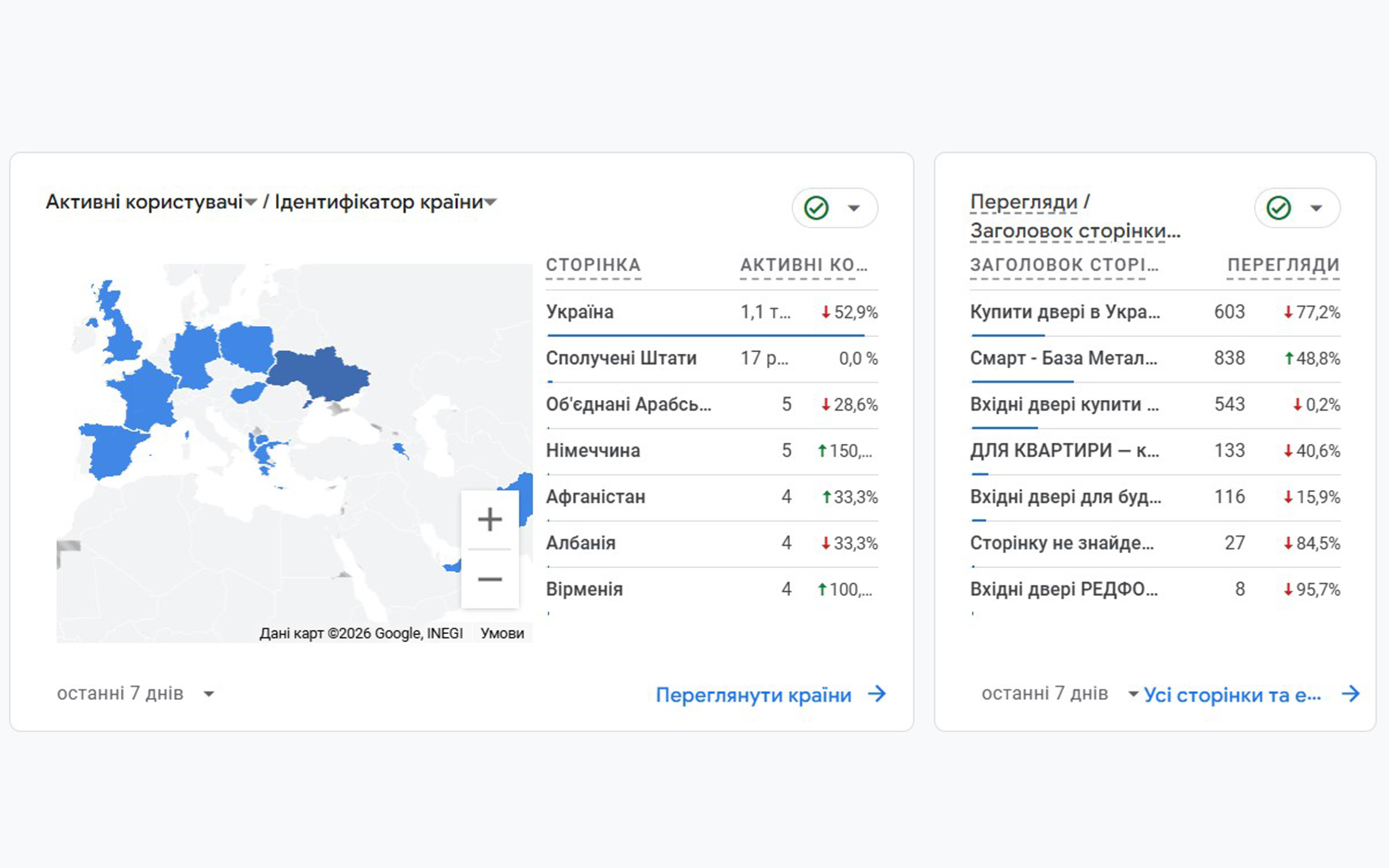Click the 543 views value
Viewport: 1389px width, 868px height.
tap(1229, 405)
